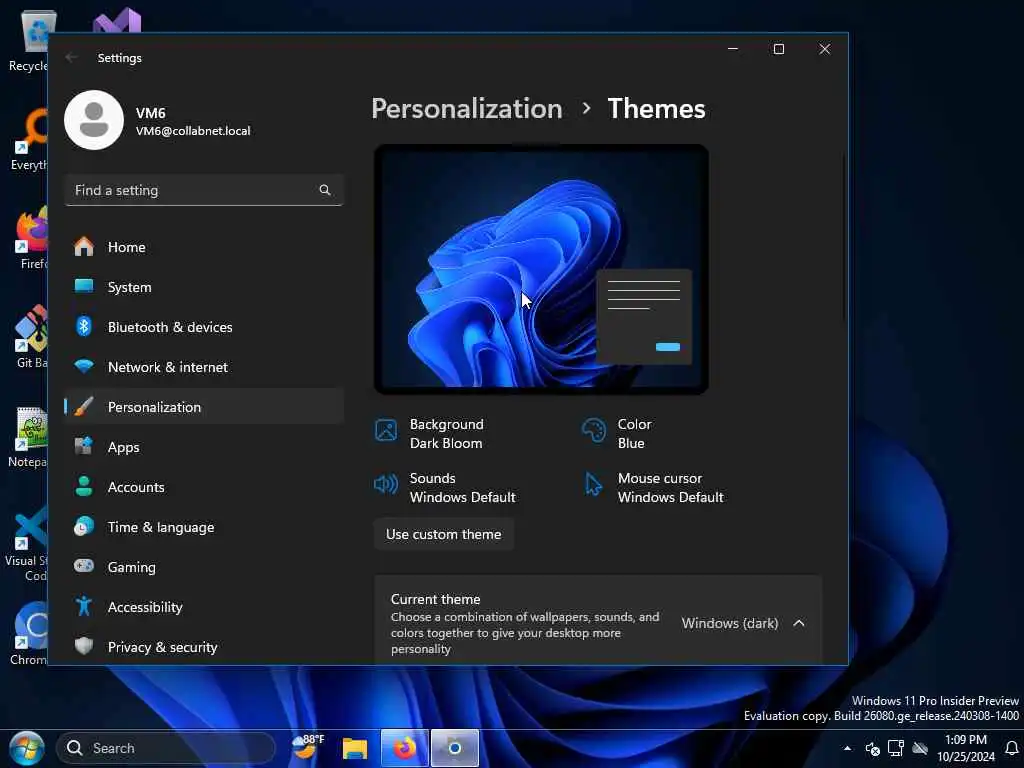Click the Color palette icon

click(x=594, y=430)
